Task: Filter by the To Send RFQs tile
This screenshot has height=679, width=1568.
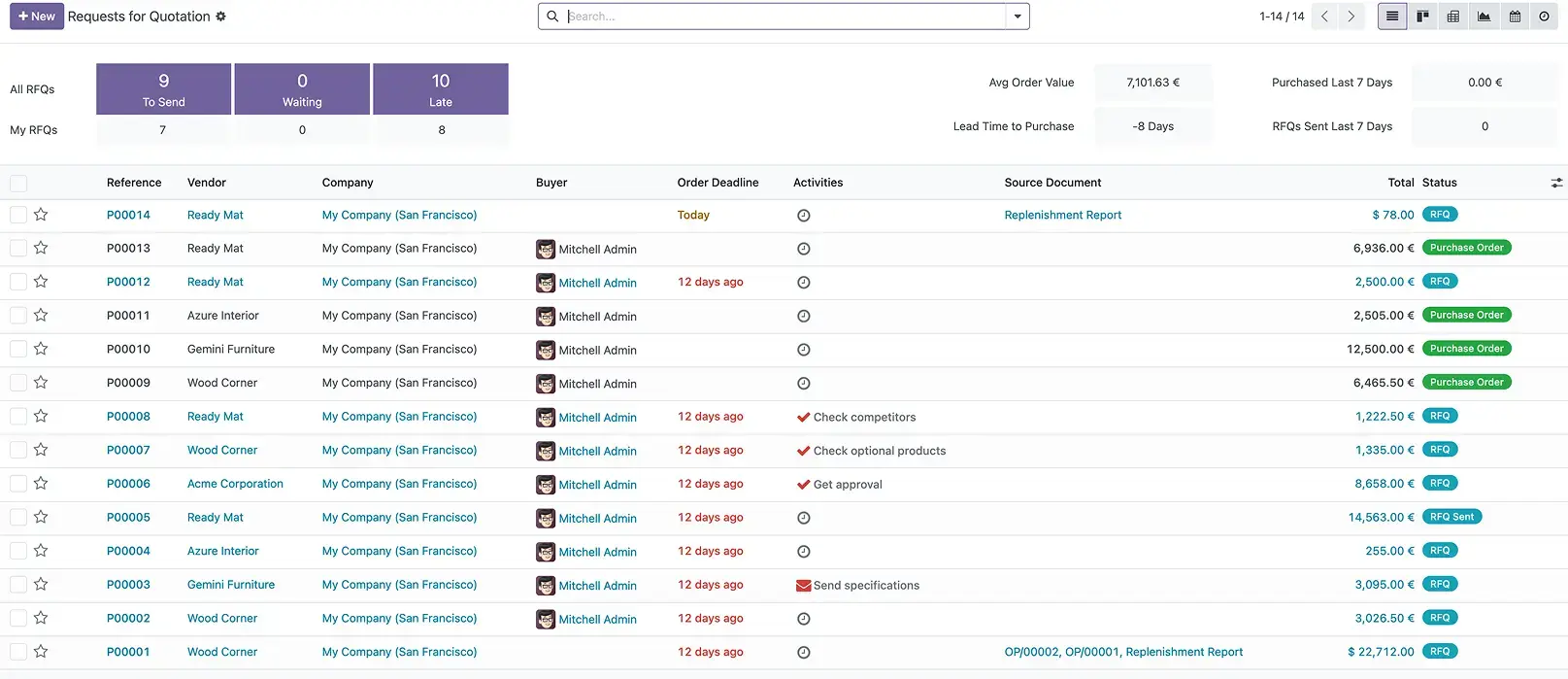Action: point(164,89)
